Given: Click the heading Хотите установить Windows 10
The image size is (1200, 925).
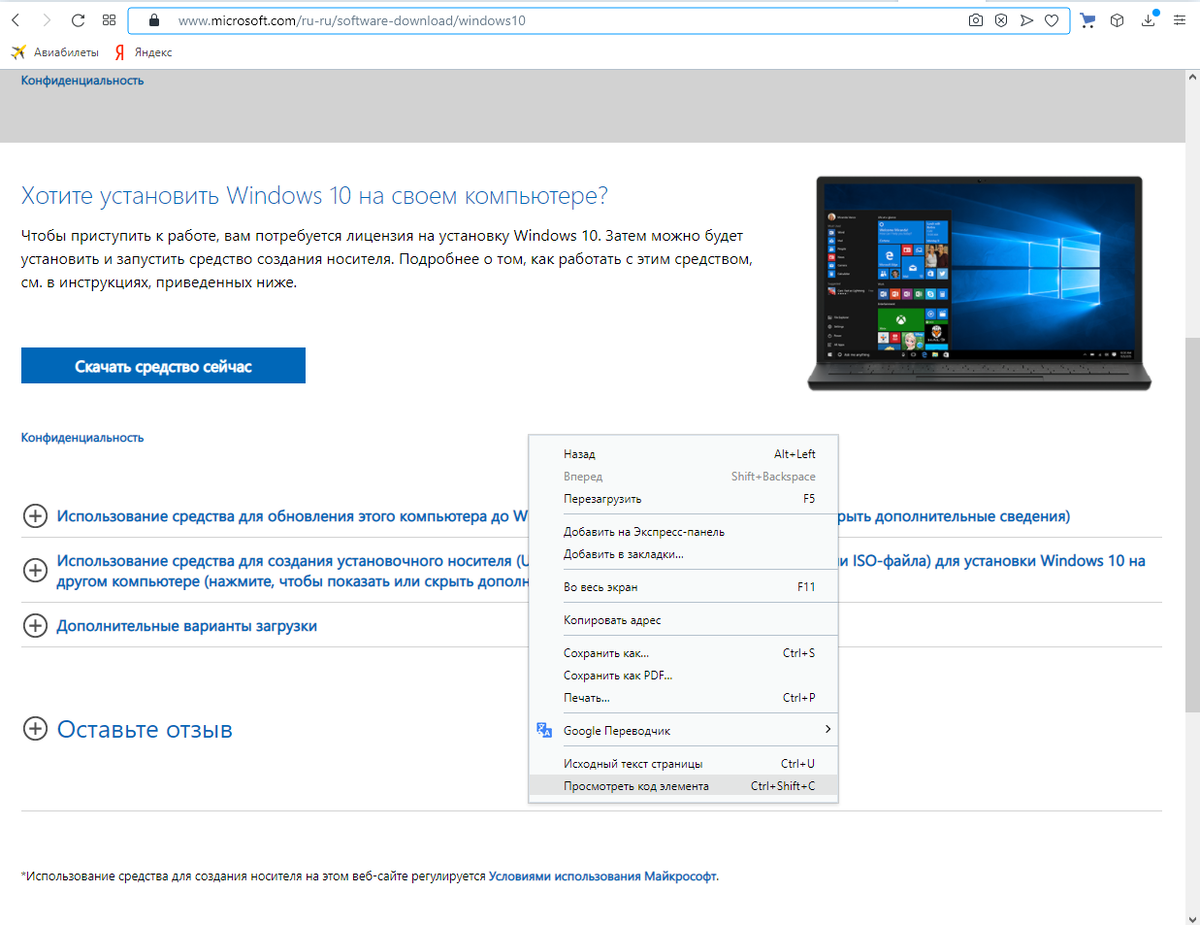Looking at the screenshot, I should [315, 195].
